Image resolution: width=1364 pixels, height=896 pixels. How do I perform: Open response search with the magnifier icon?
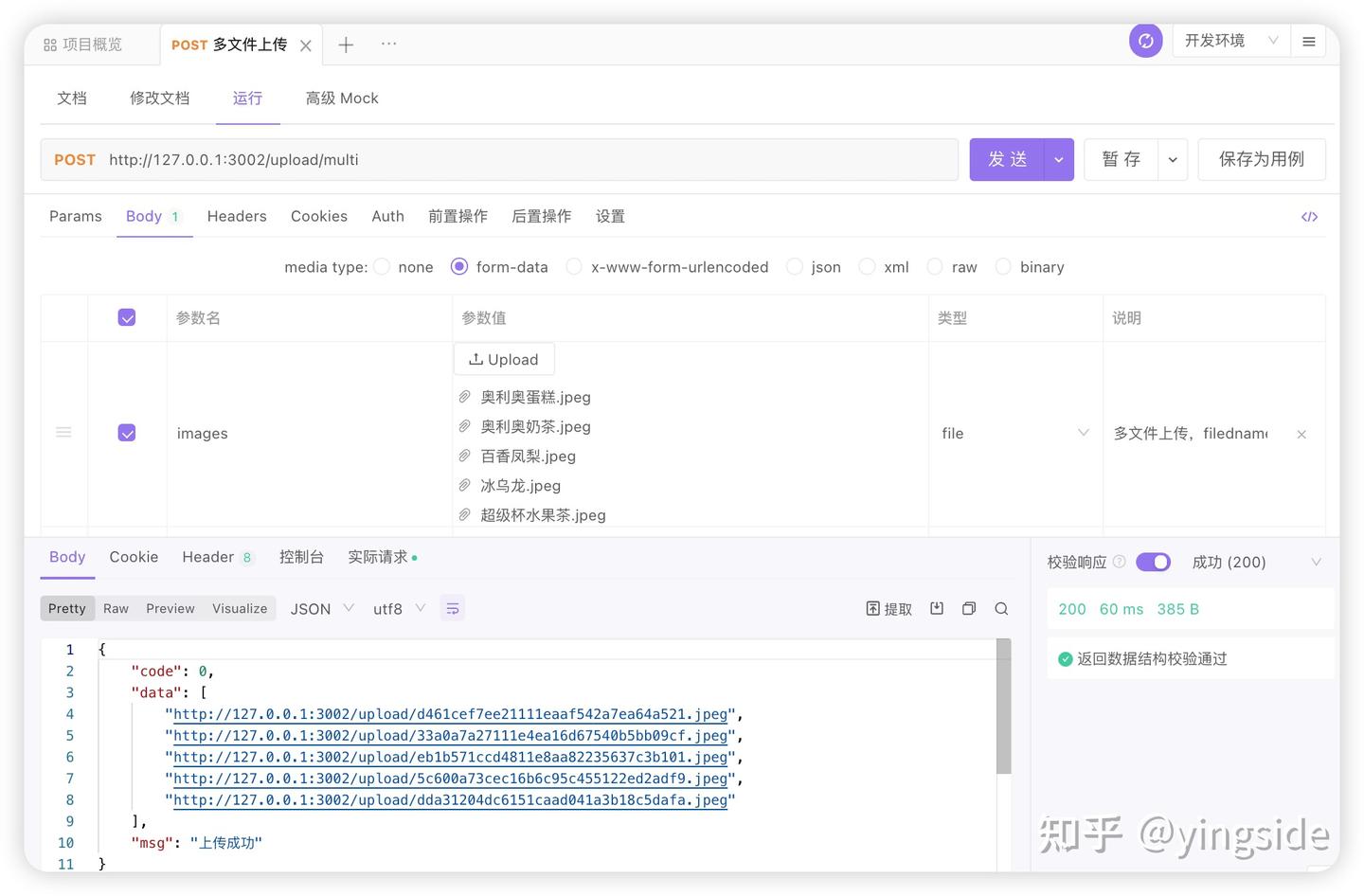(x=1001, y=608)
